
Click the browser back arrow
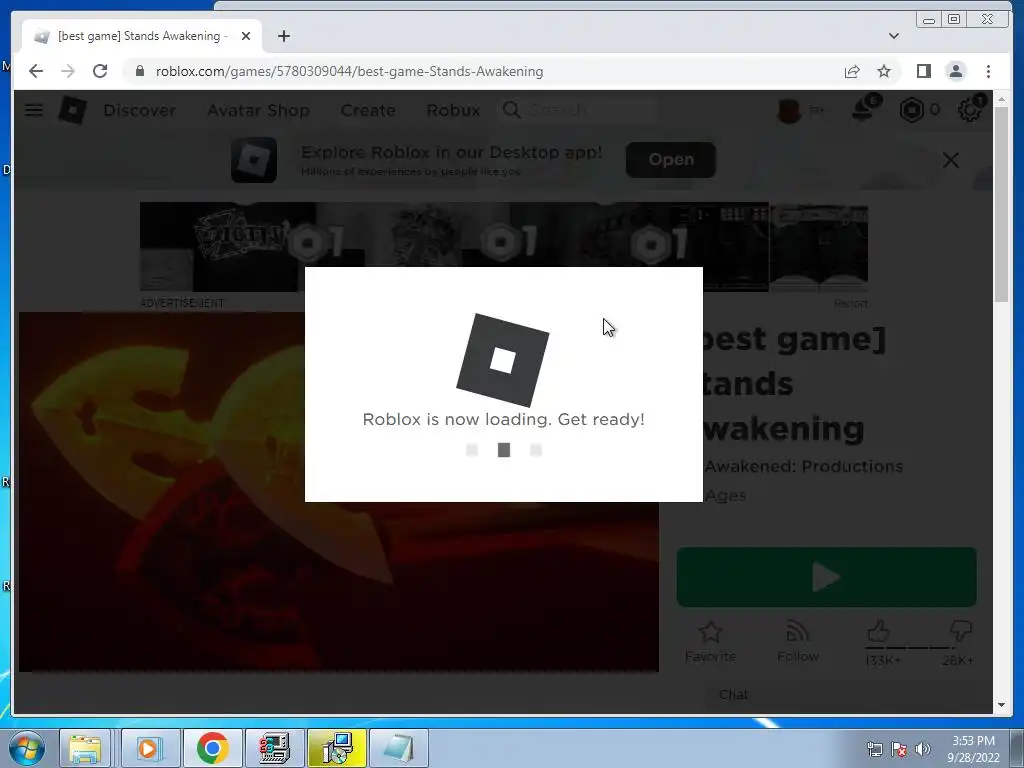tap(36, 71)
